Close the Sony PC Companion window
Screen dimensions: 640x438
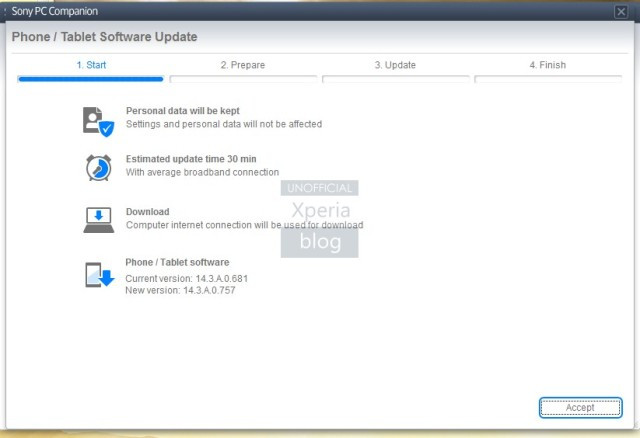[621, 12]
